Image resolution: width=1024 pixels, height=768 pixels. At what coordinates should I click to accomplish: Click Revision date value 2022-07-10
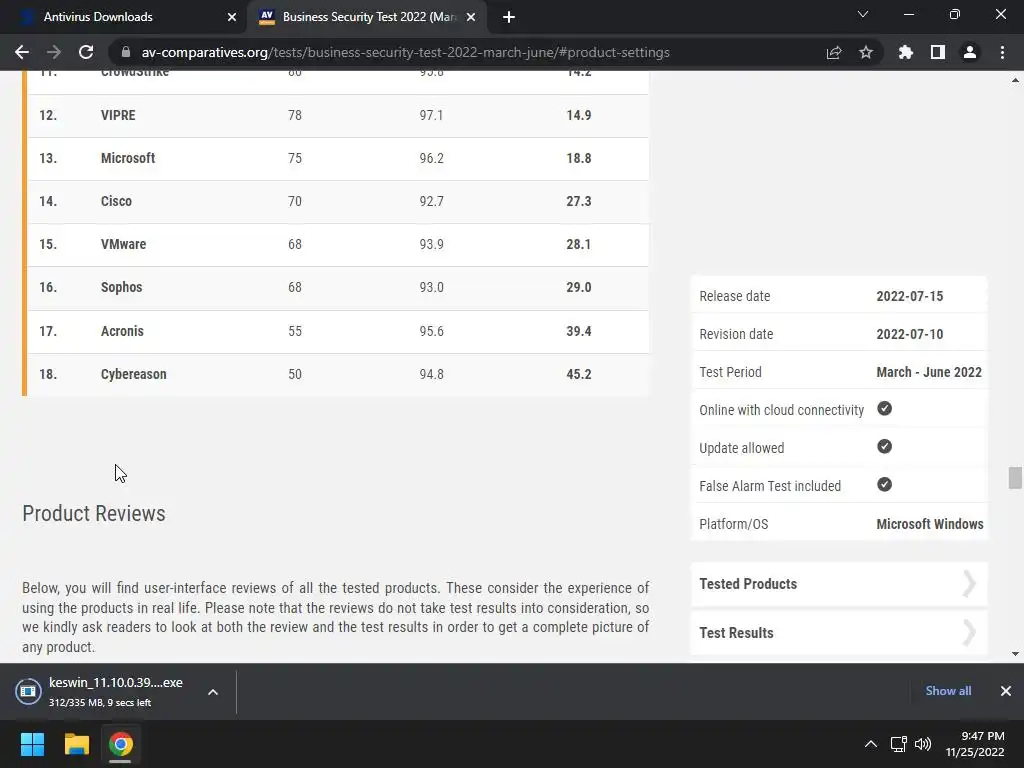tap(910, 334)
